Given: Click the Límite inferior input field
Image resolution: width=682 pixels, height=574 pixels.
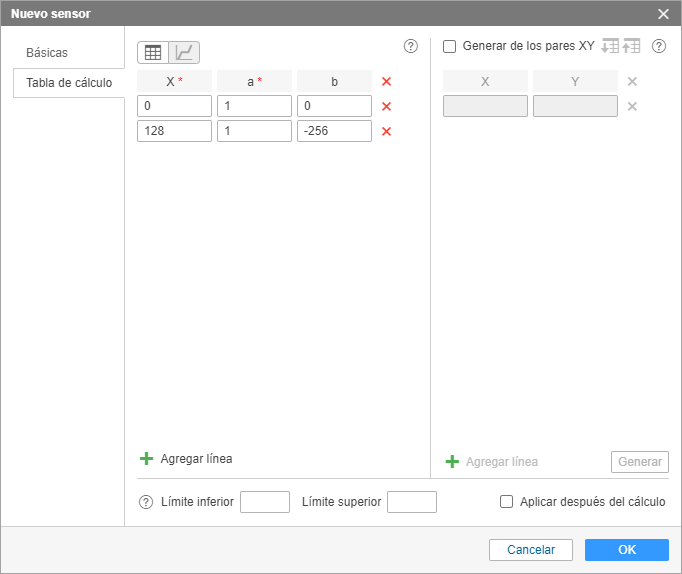Looking at the screenshot, I should [265, 502].
